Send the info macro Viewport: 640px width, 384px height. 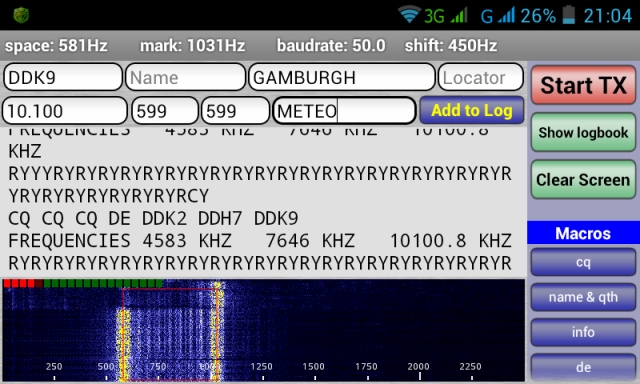[x=583, y=332]
